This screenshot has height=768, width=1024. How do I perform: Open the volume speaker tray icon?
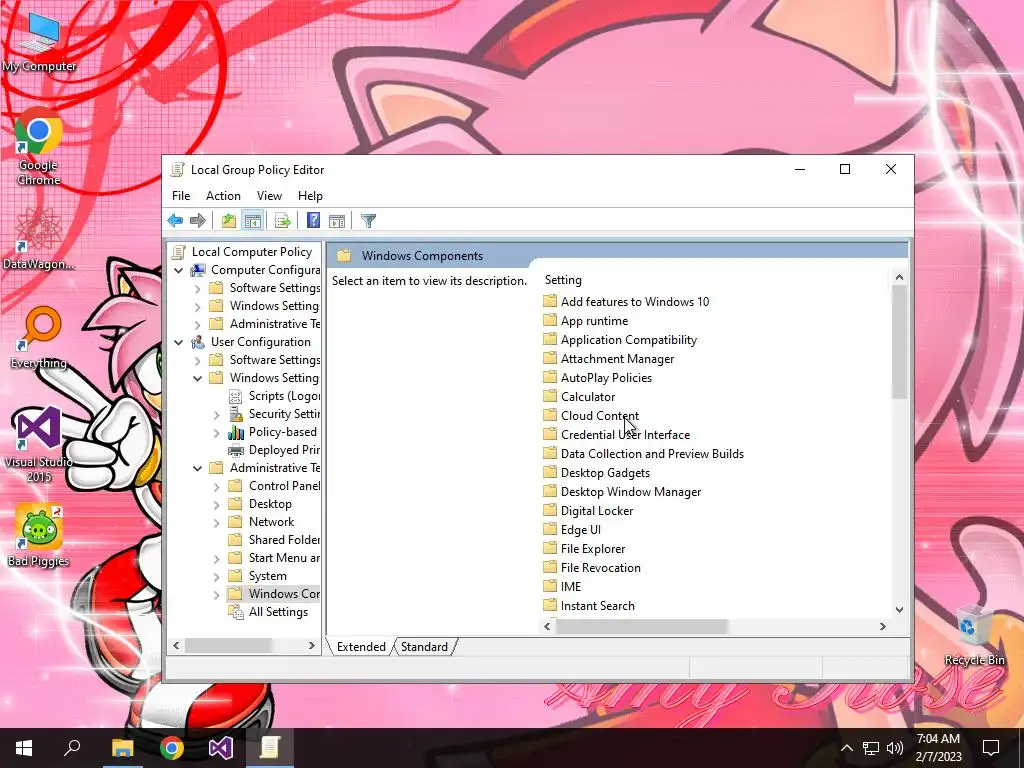895,748
